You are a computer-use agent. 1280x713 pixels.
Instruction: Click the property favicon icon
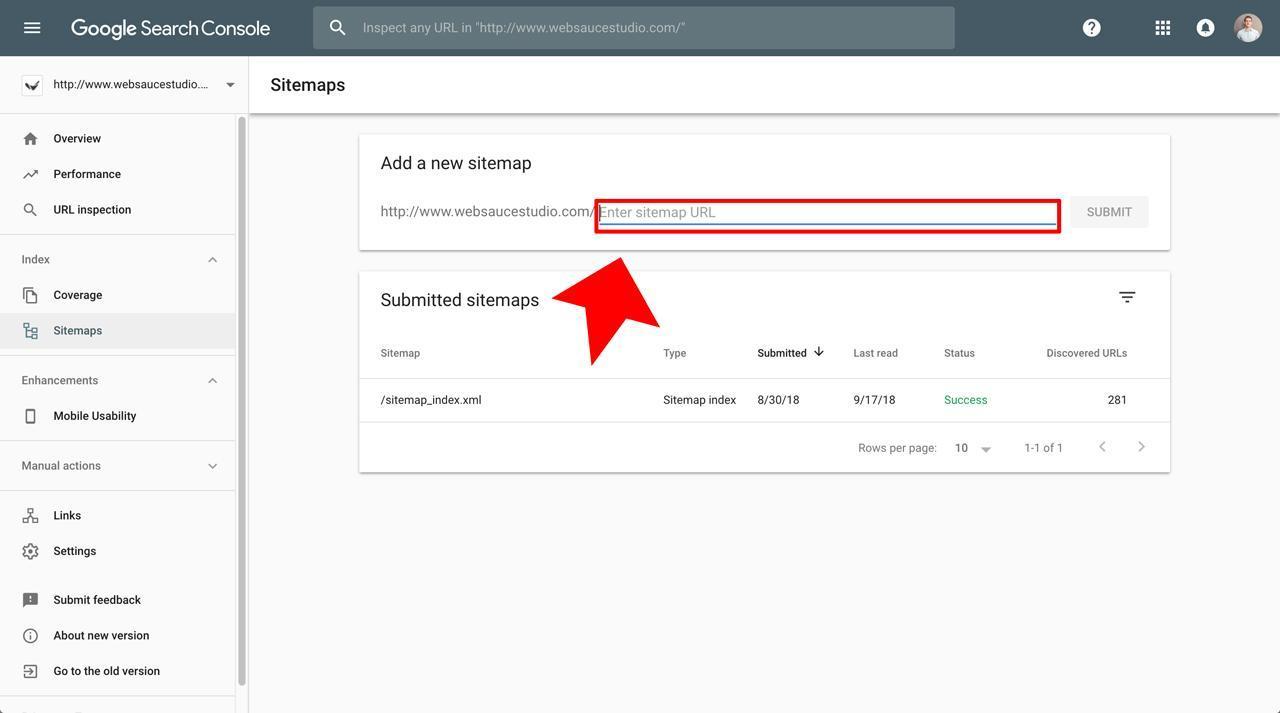click(32, 85)
